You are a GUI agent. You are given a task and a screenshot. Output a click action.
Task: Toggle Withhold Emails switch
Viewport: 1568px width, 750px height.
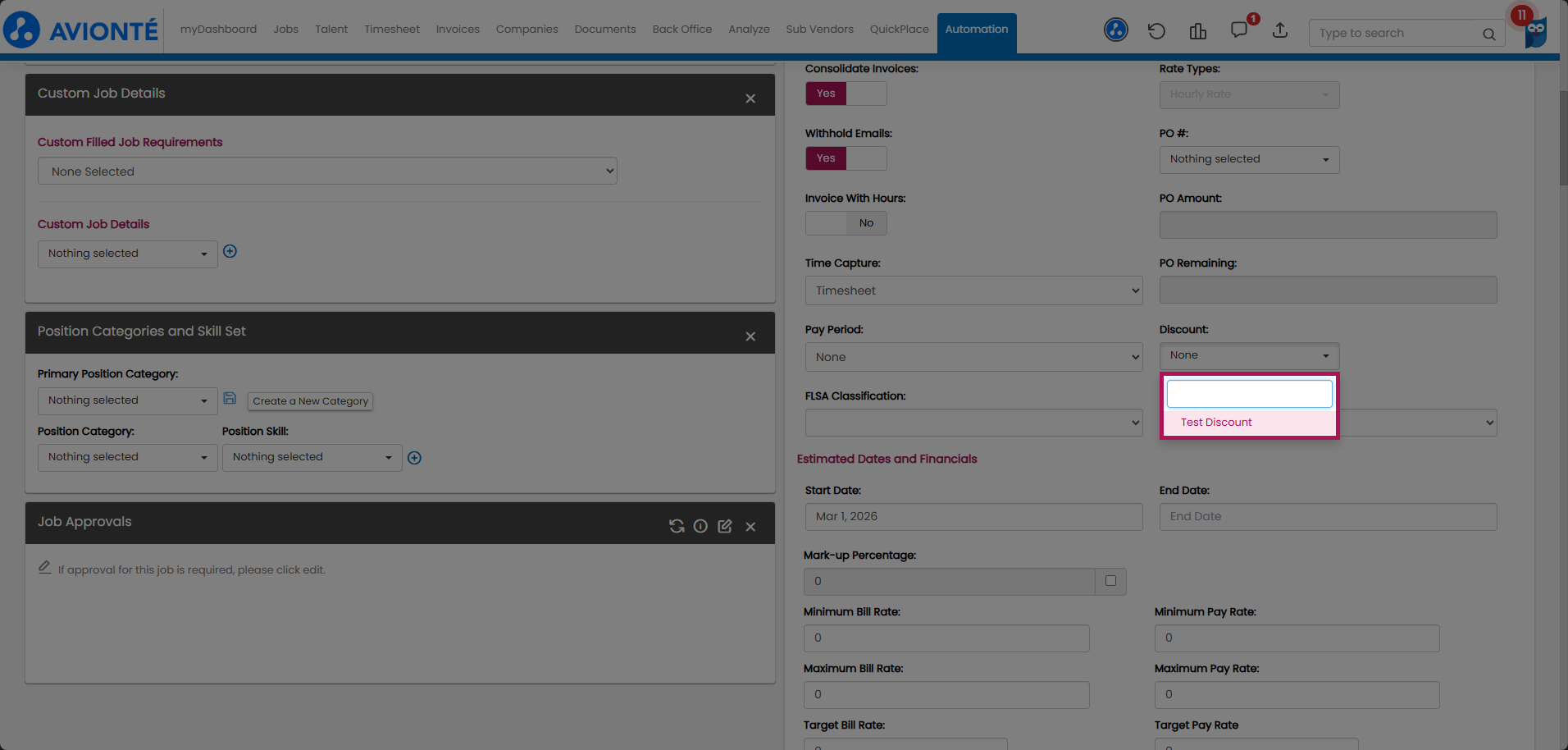pyautogui.click(x=846, y=158)
